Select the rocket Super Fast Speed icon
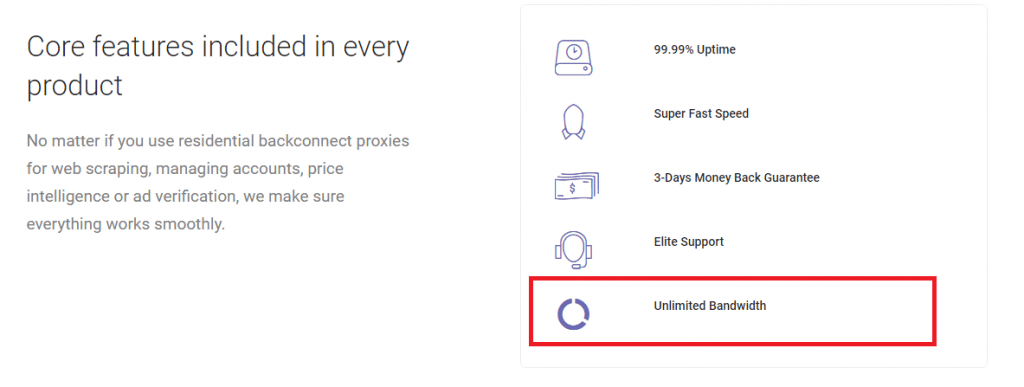The image size is (1024, 387). click(573, 121)
